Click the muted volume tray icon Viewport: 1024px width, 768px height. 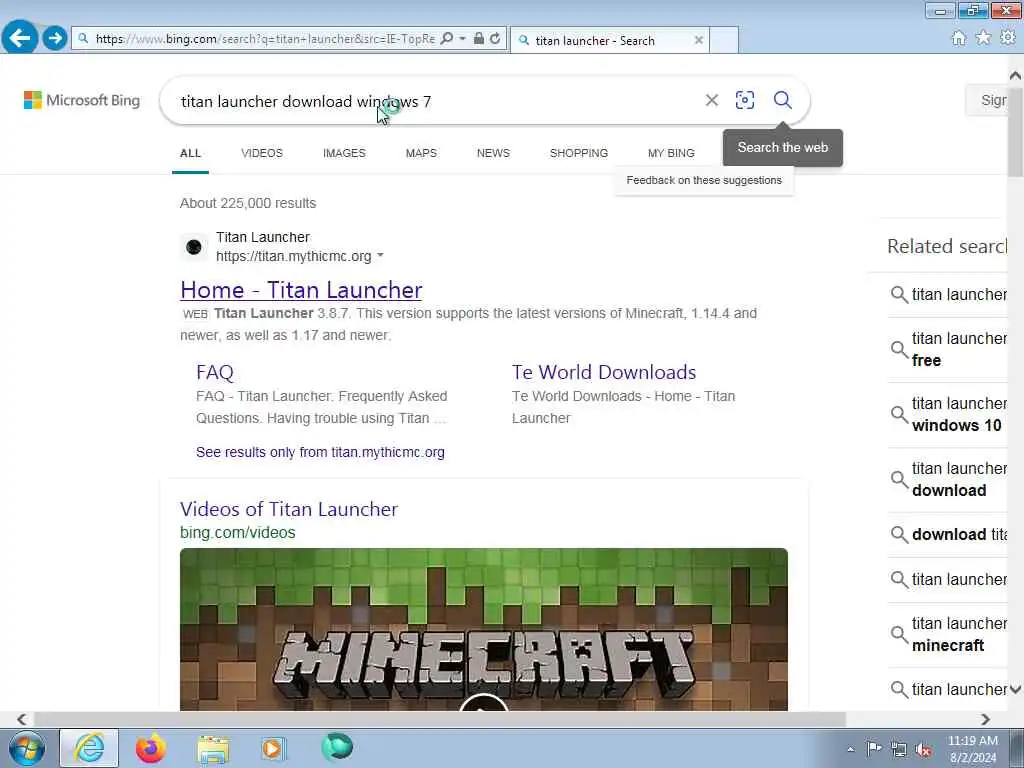click(x=923, y=749)
